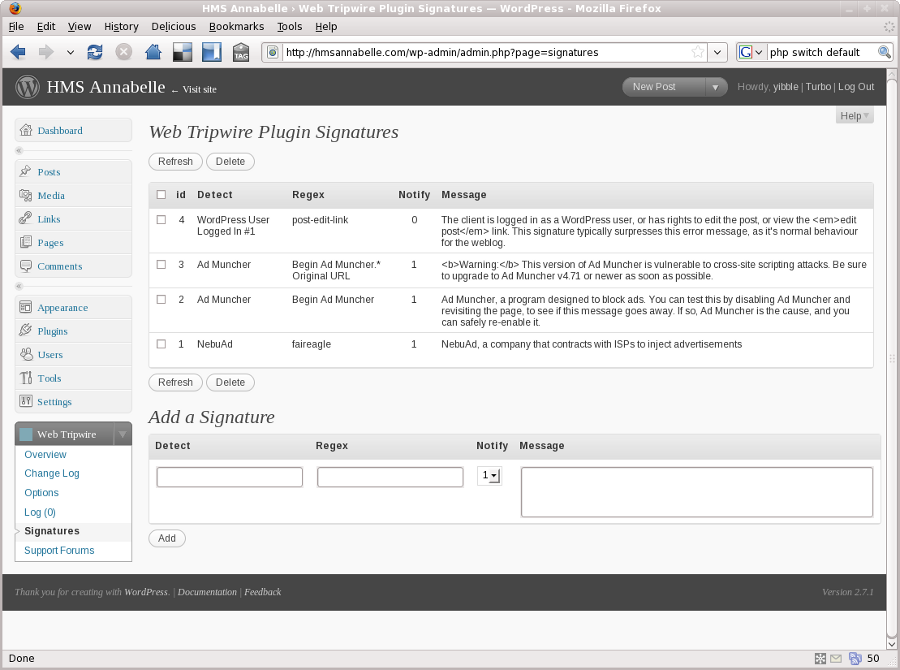900x670 pixels.
Task: Toggle the select-all checkbox in table header
Action: (x=161, y=195)
